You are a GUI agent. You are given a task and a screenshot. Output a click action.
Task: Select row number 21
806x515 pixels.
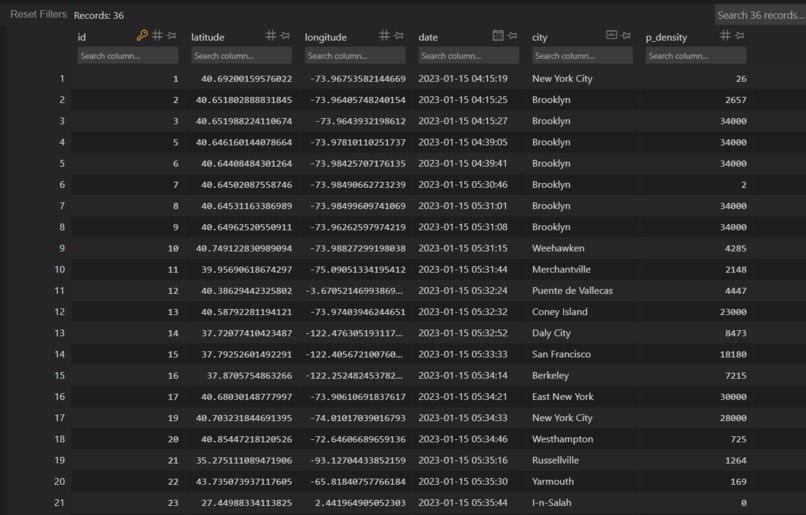click(x=60, y=503)
